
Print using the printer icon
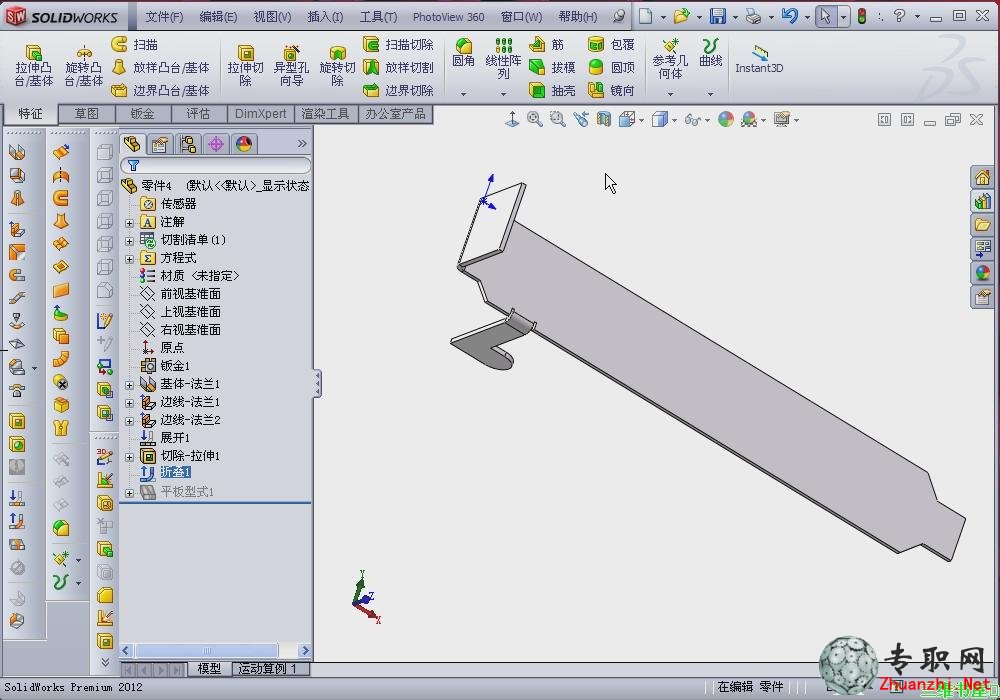[x=753, y=16]
